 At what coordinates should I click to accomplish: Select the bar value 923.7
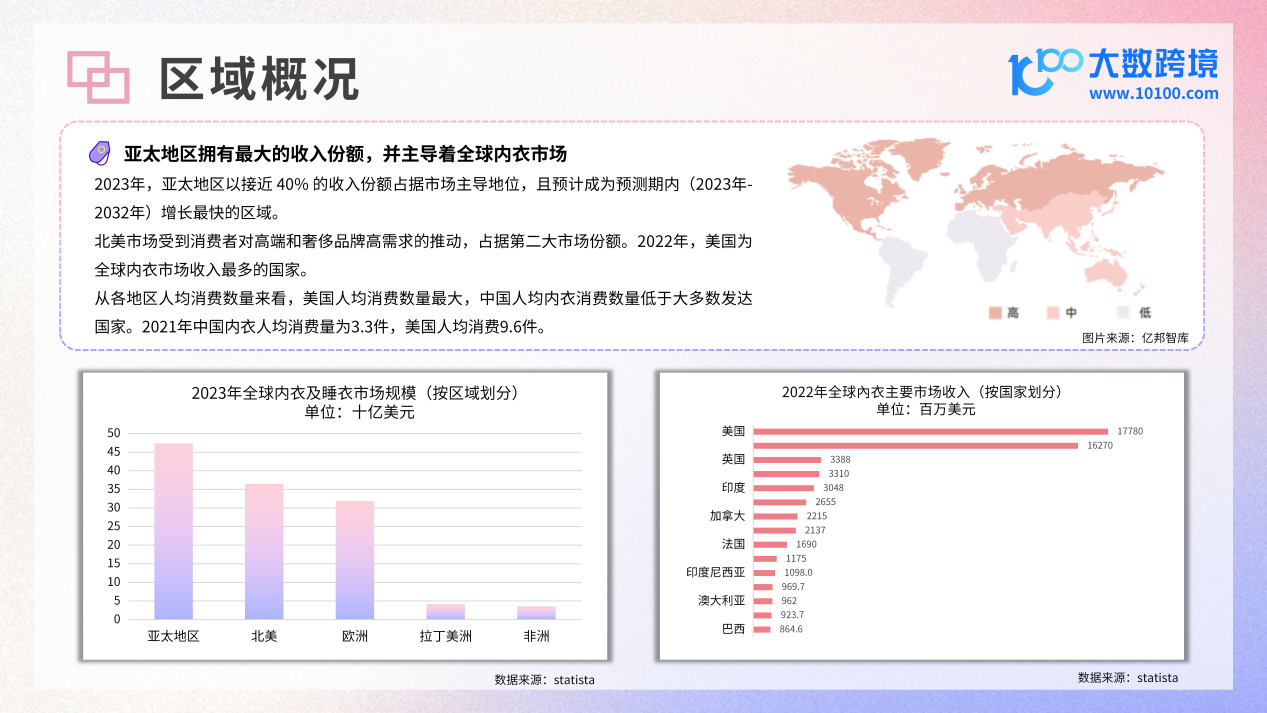792,615
